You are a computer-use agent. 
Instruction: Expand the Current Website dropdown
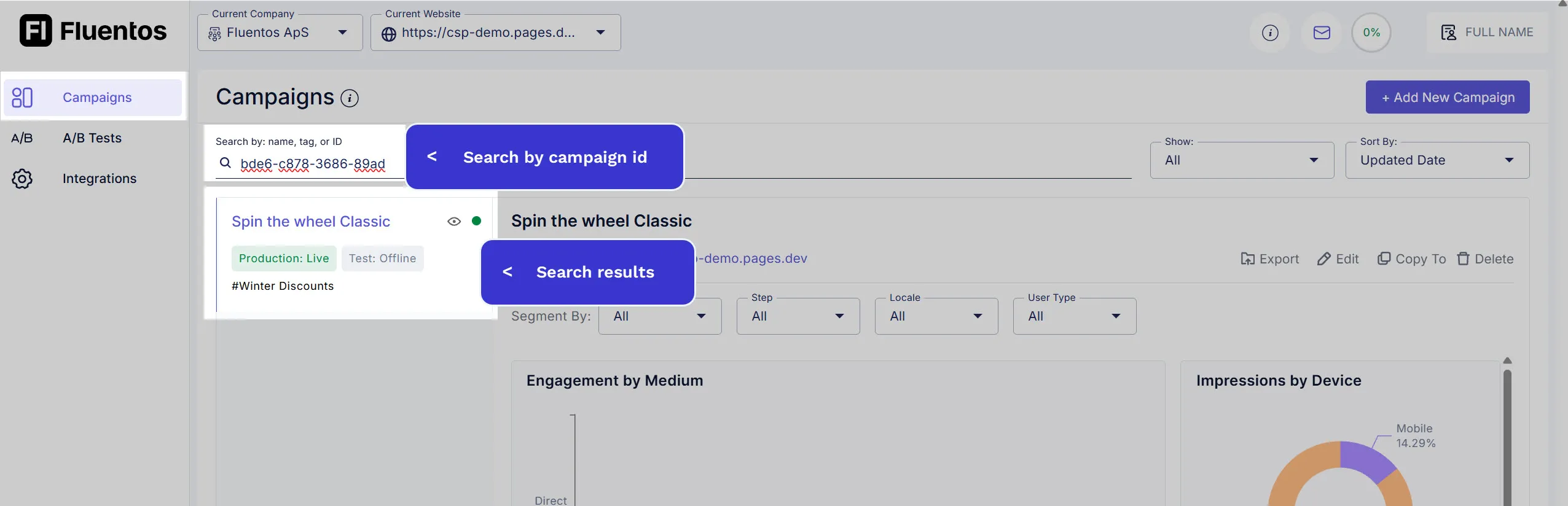pos(496,33)
